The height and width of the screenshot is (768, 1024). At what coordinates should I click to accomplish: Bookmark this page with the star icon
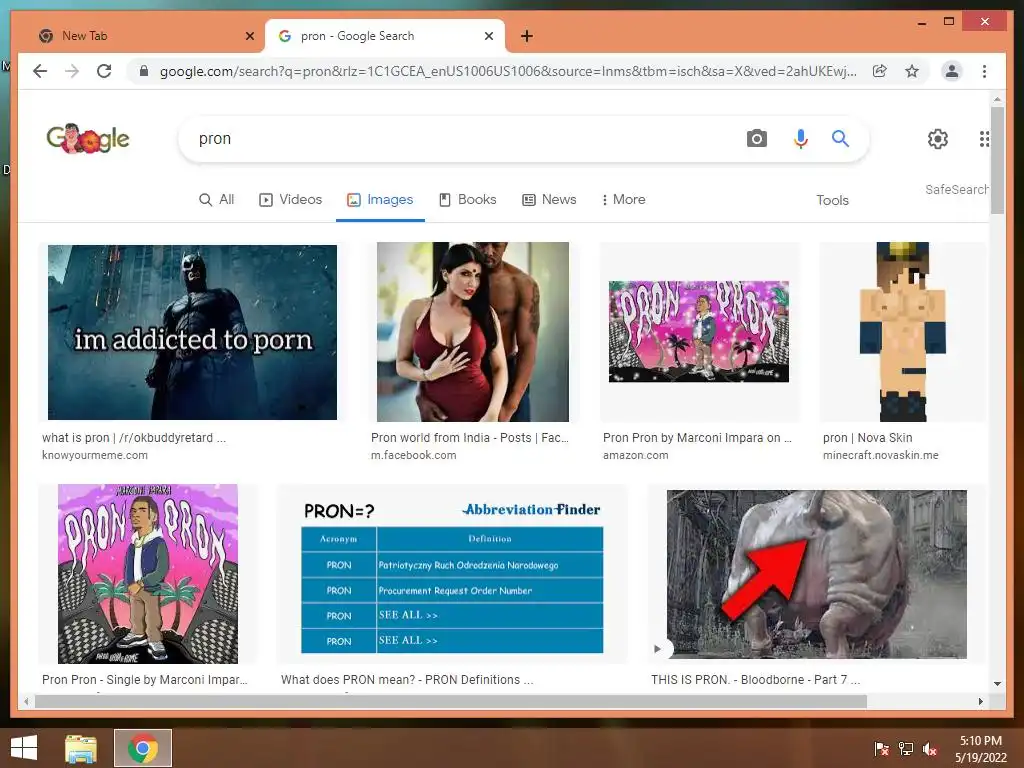(x=912, y=71)
